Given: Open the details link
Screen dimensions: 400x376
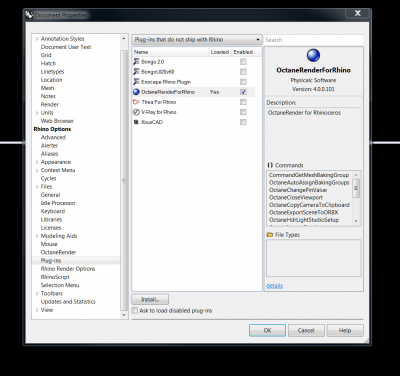Looking at the screenshot, I should pyautogui.click(x=275, y=286).
